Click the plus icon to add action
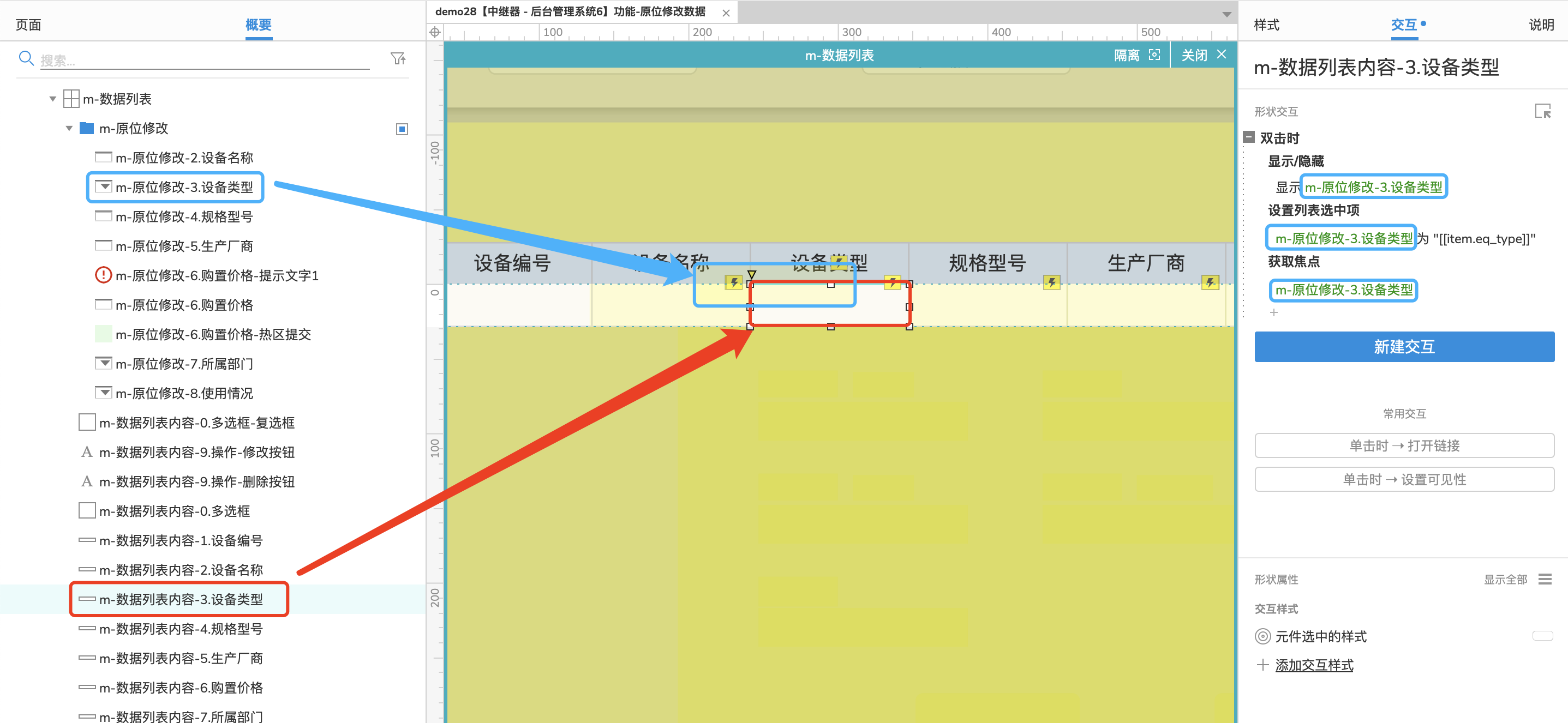Screen dimensions: 1568x723 pos(1274,312)
